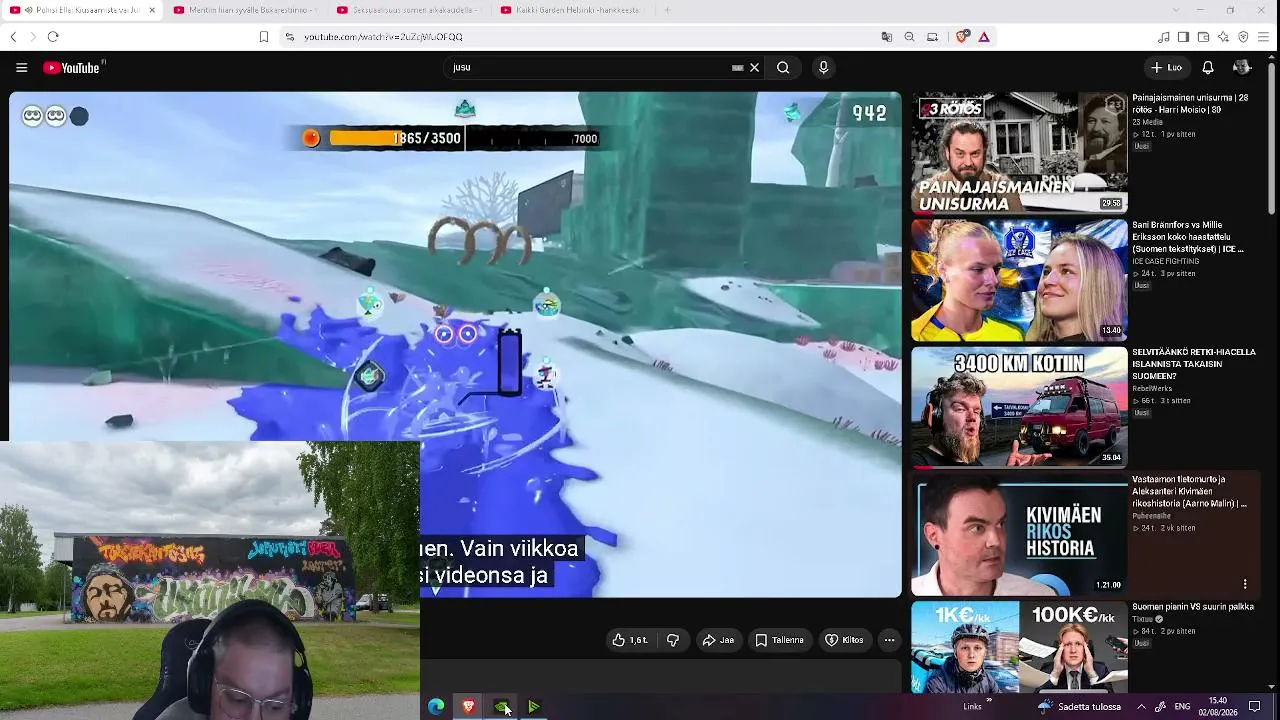Viewport: 1280px width, 720px height.
Task: Open a new browser tab
Action: pyautogui.click(x=667, y=10)
